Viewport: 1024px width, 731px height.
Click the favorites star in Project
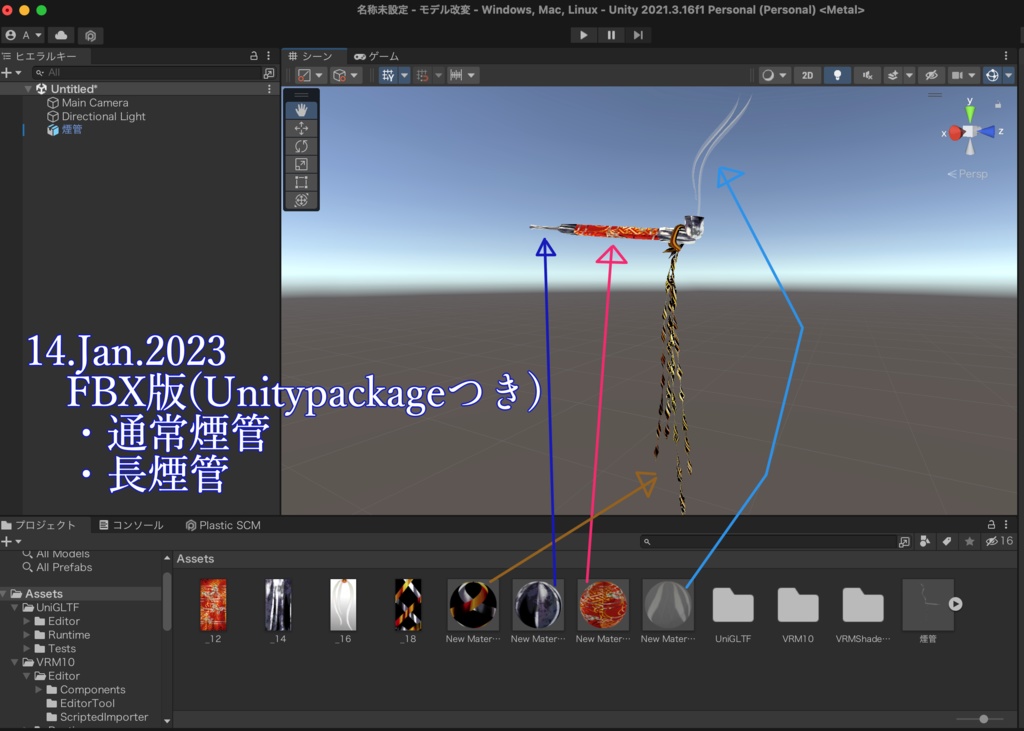pos(970,542)
